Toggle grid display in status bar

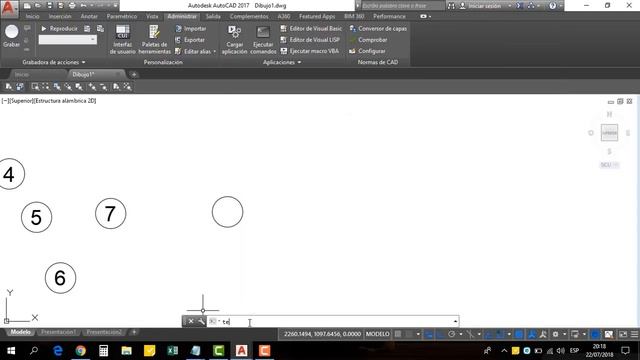pyautogui.click(x=398, y=334)
